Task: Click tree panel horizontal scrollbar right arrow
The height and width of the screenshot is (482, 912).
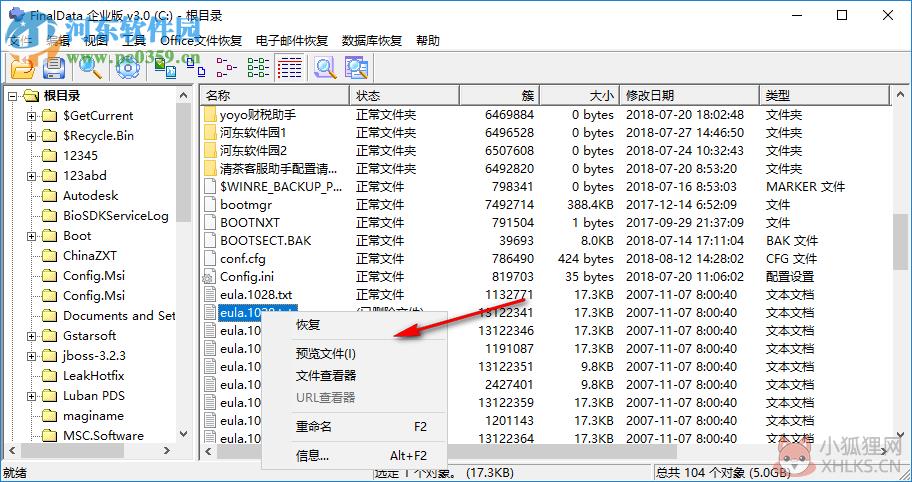Action: click(167, 451)
